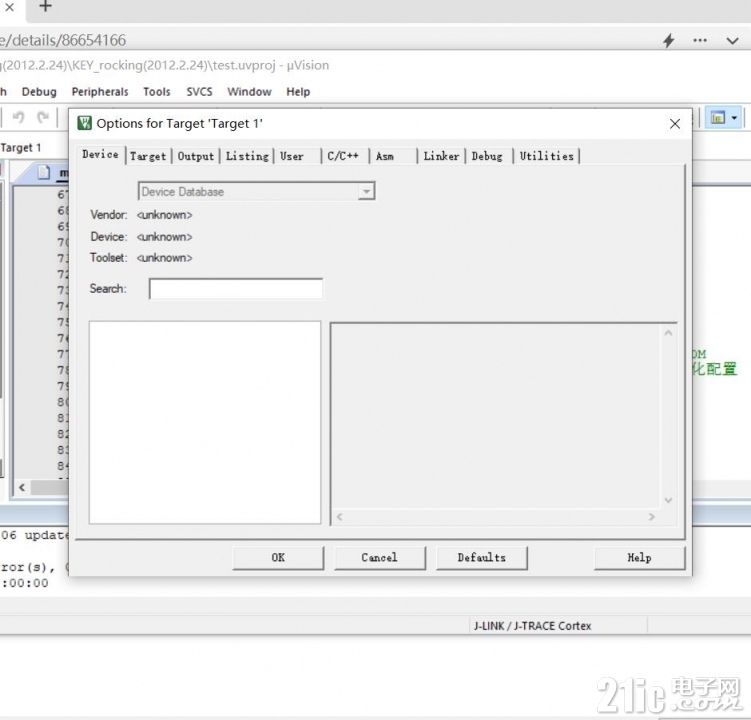Open the User tab
The image size is (751, 720).
pyautogui.click(x=292, y=156)
